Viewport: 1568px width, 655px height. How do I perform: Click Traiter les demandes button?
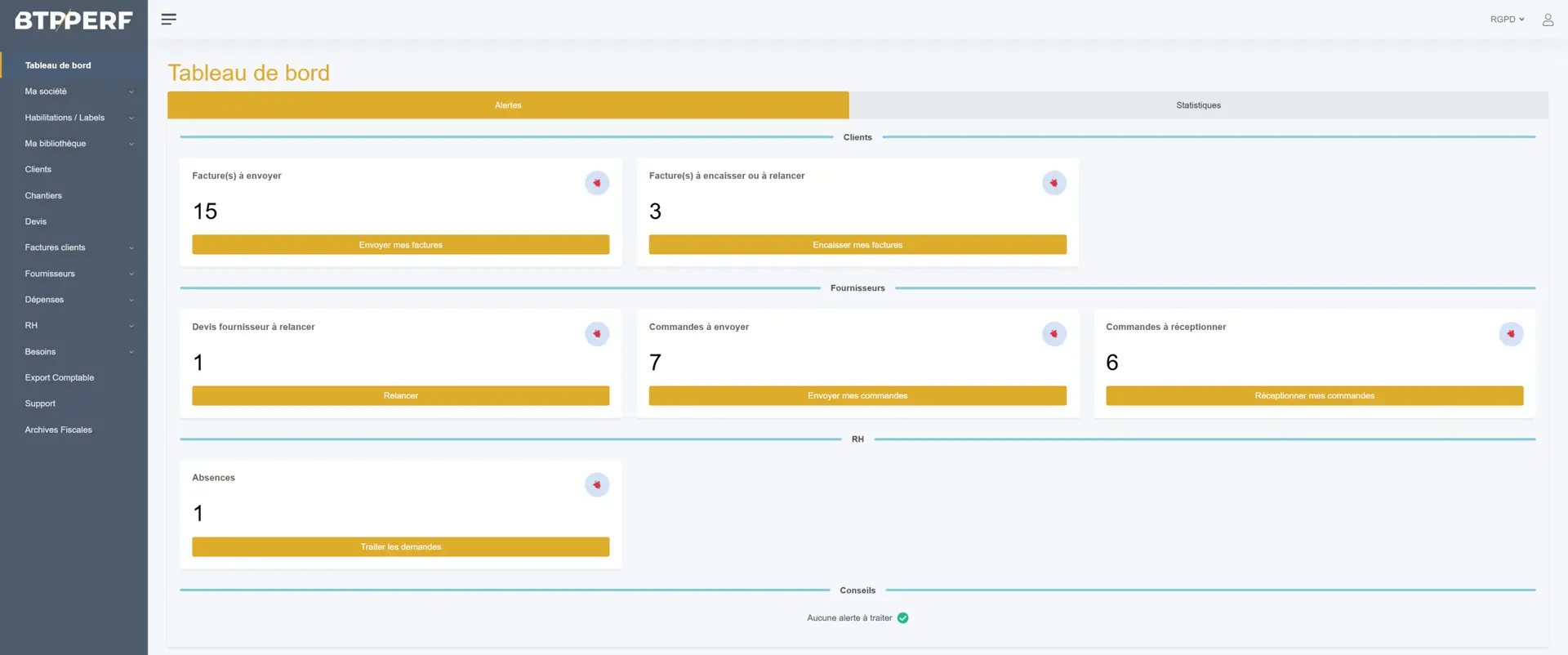(400, 547)
